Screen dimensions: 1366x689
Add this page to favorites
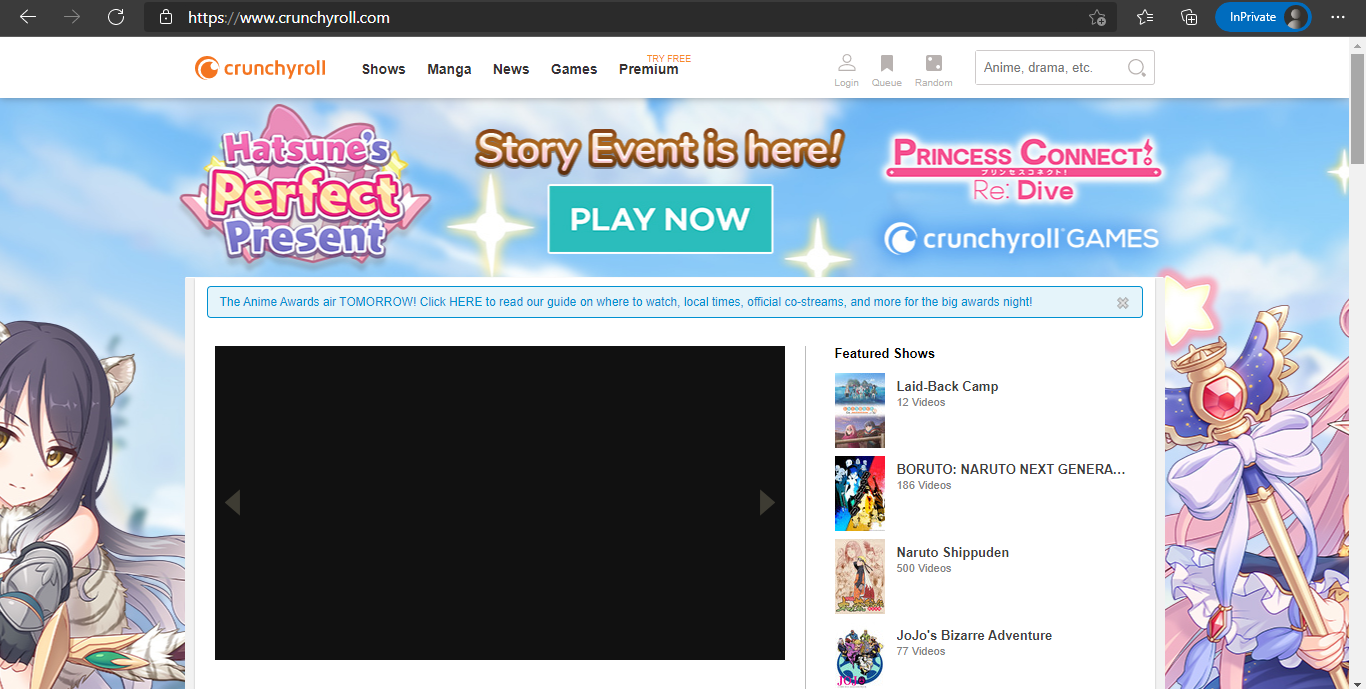[1097, 17]
